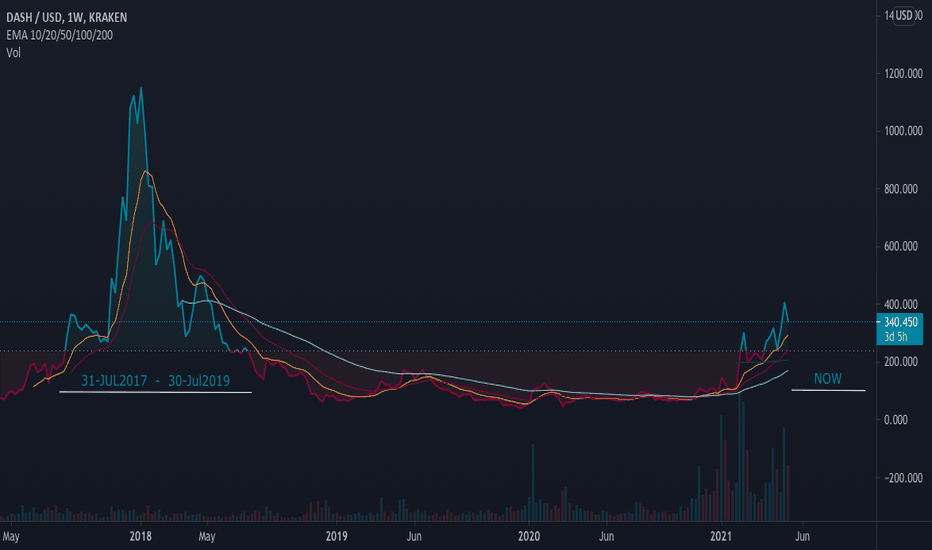
Task: Click the 200.000 price axis label
Action: 901,362
